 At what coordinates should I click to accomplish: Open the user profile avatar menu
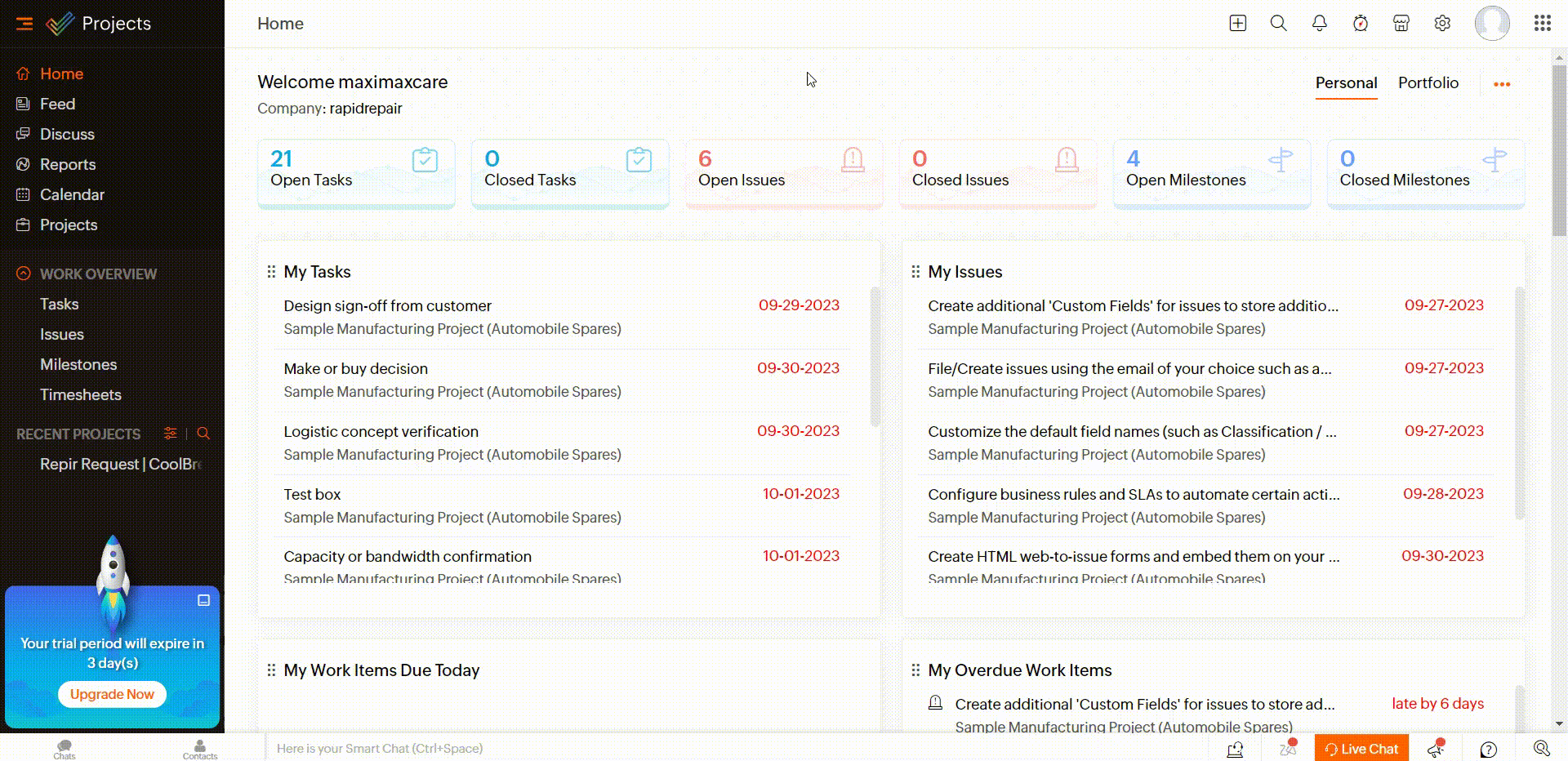click(x=1491, y=24)
